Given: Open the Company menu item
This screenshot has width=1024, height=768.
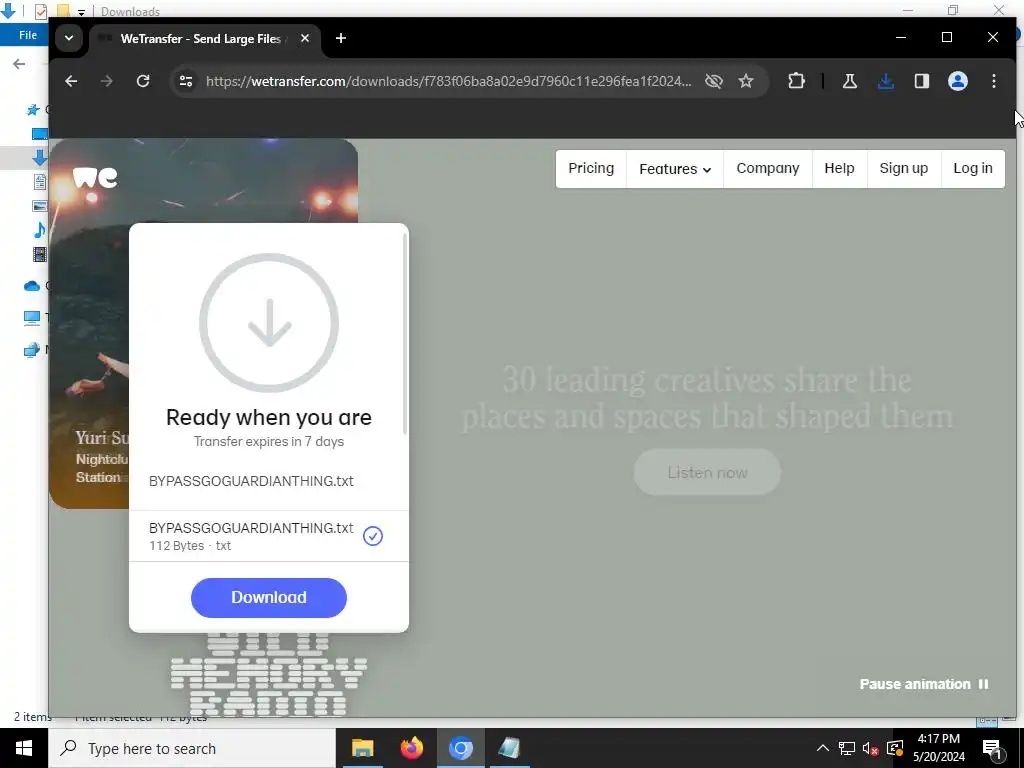Looking at the screenshot, I should 767,168.
